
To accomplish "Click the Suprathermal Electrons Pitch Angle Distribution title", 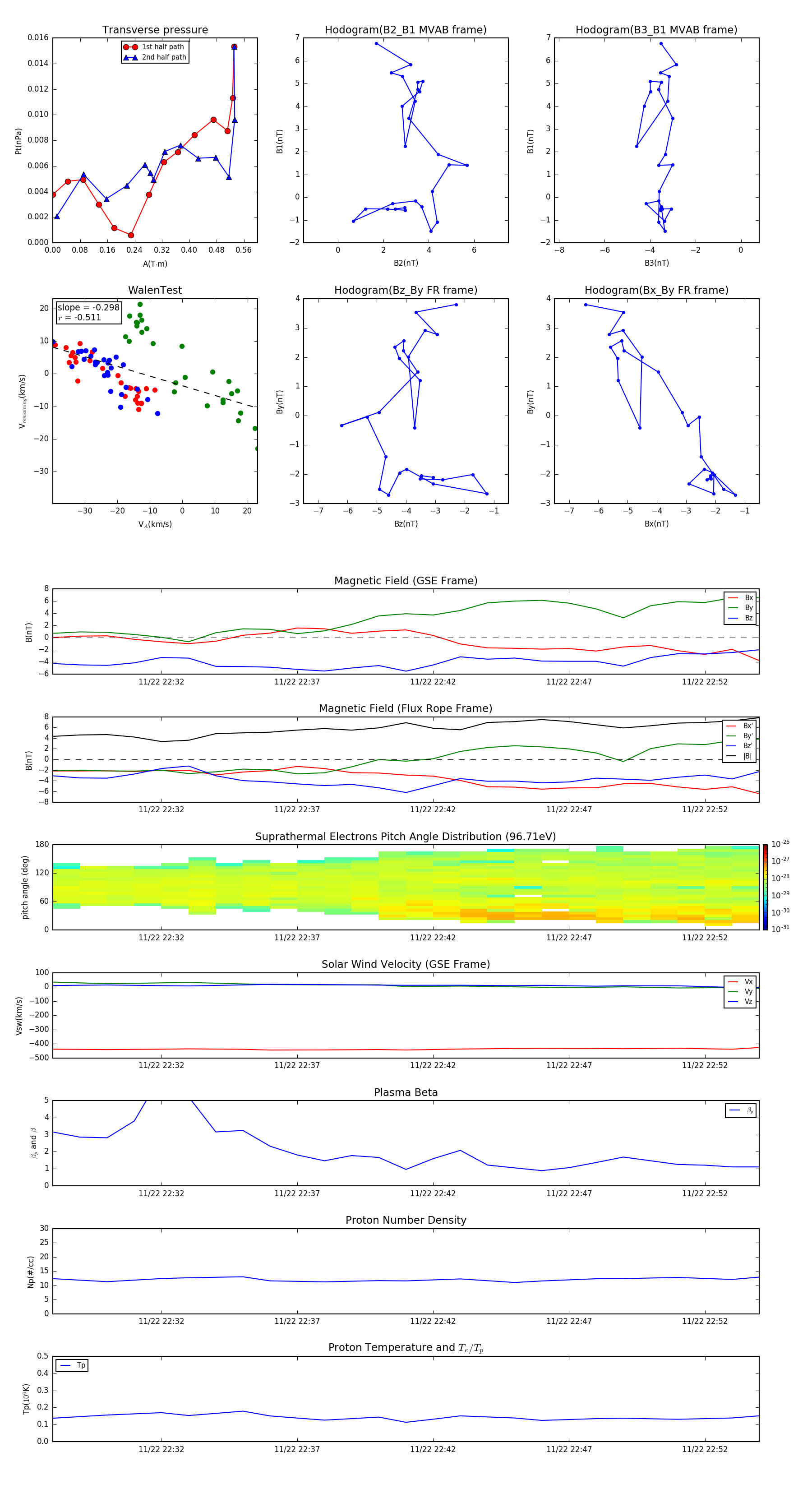I will [x=406, y=837].
